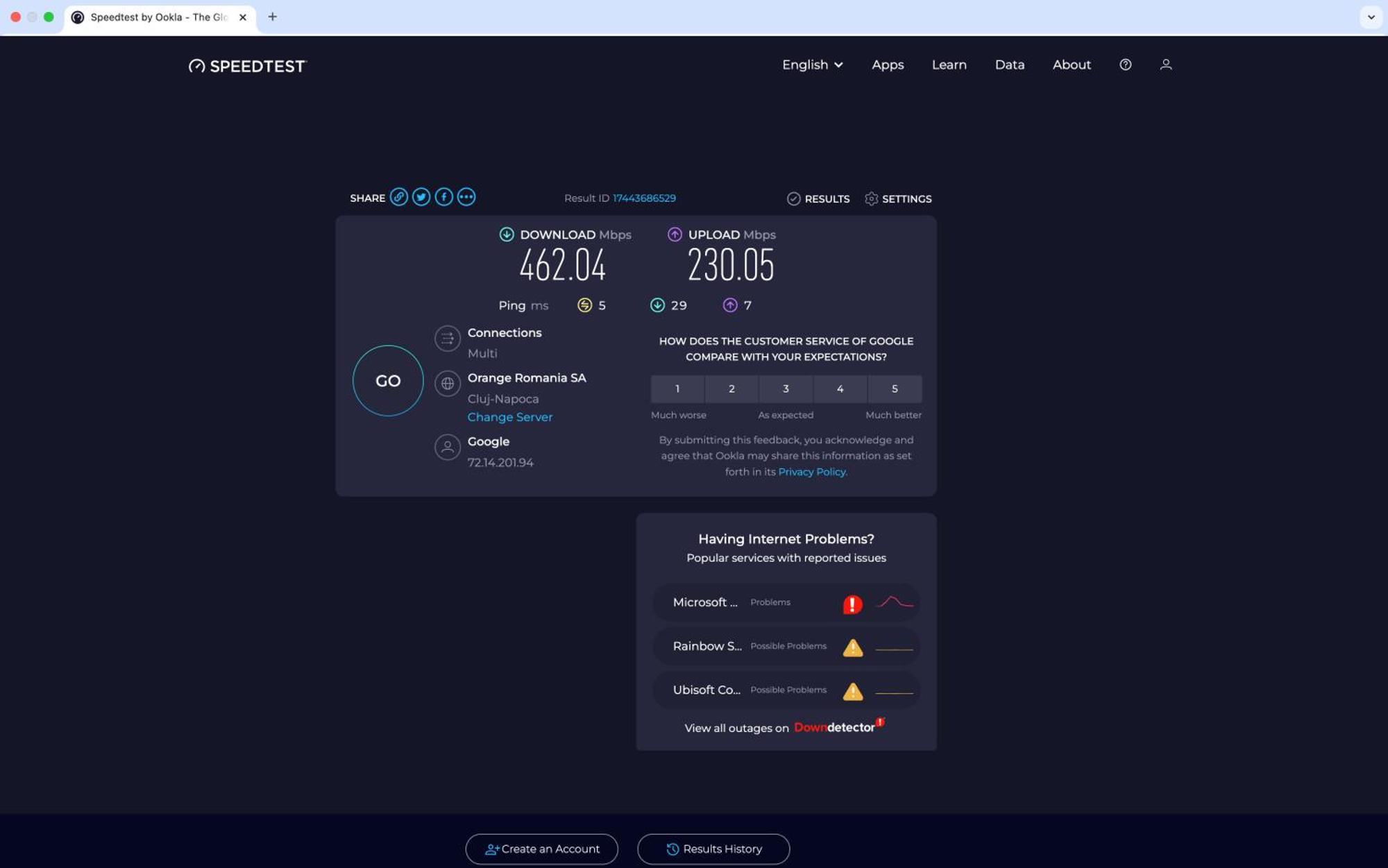This screenshot has height=868, width=1388.
Task: Click the warning icon for Rainbow S...
Action: (x=853, y=647)
